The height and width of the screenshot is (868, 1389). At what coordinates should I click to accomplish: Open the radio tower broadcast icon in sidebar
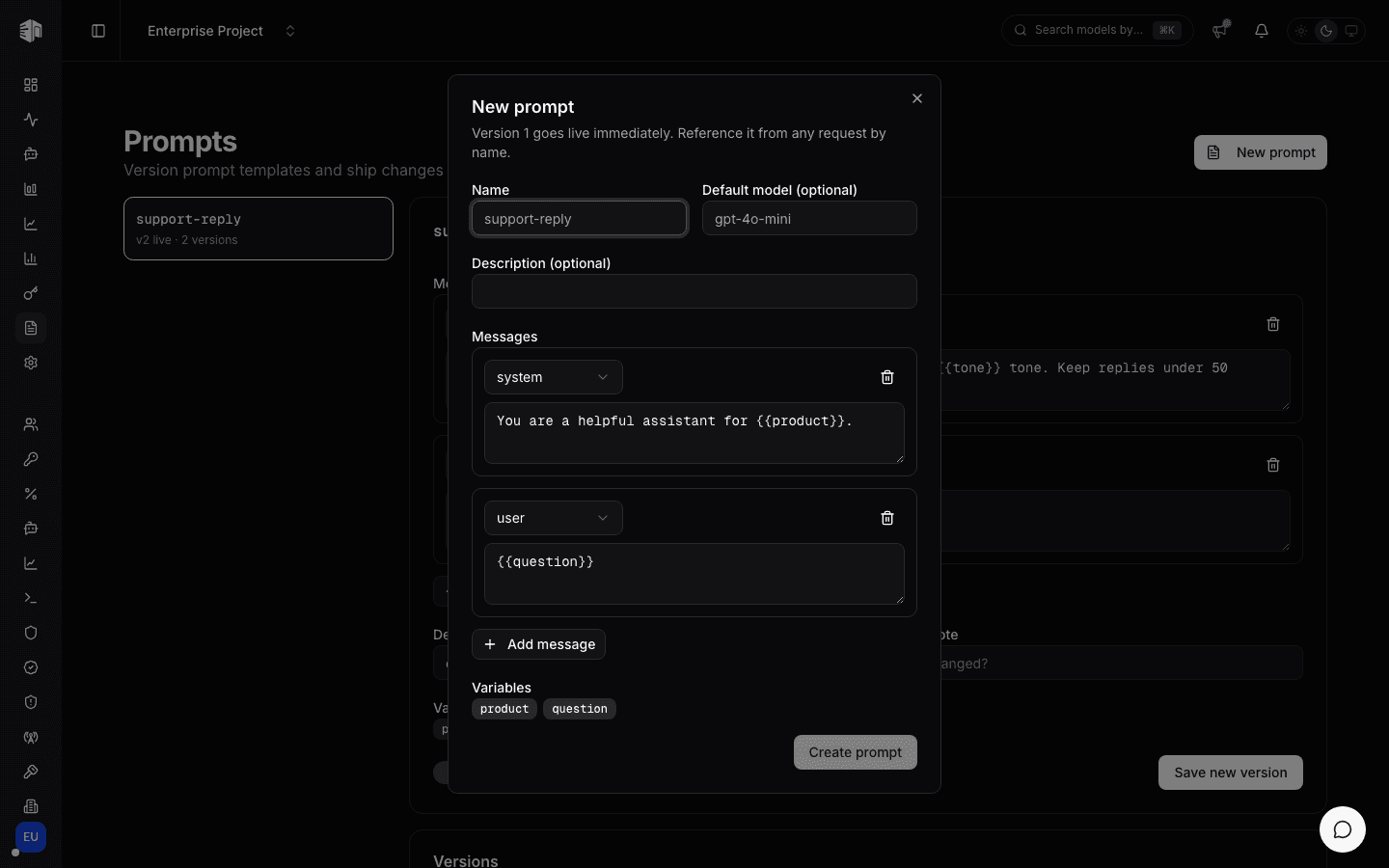click(x=31, y=737)
